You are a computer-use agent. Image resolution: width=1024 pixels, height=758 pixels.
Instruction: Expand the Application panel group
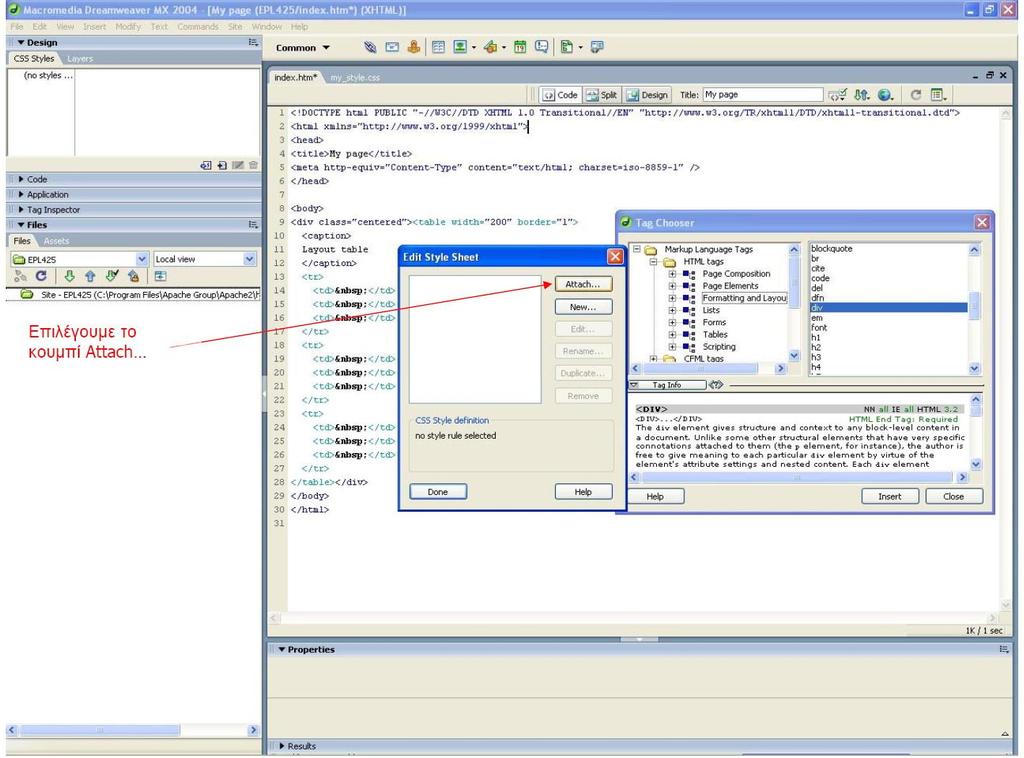tap(22, 195)
